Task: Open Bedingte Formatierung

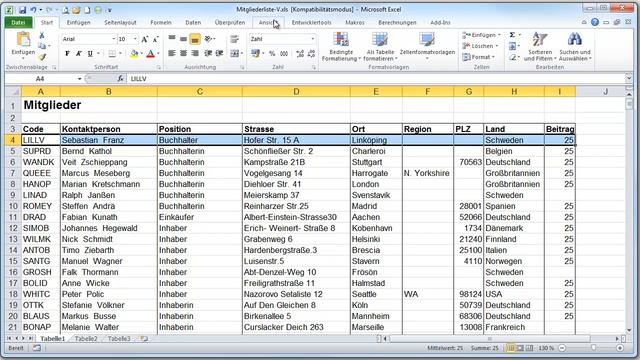Action: pos(341,47)
